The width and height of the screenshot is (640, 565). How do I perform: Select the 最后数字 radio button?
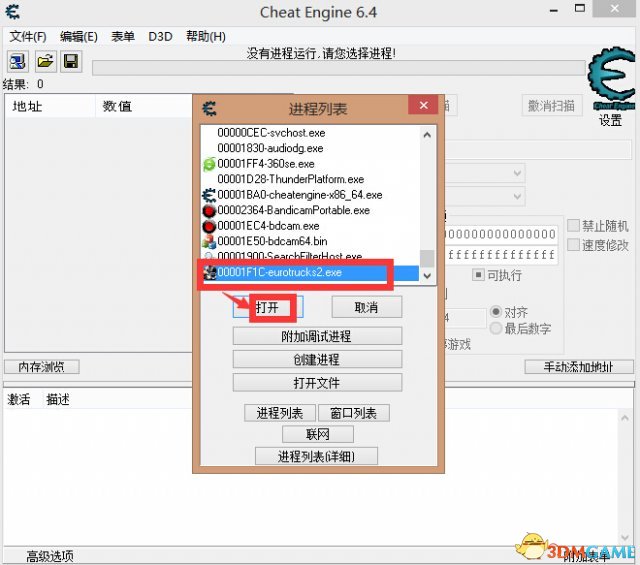(496, 328)
